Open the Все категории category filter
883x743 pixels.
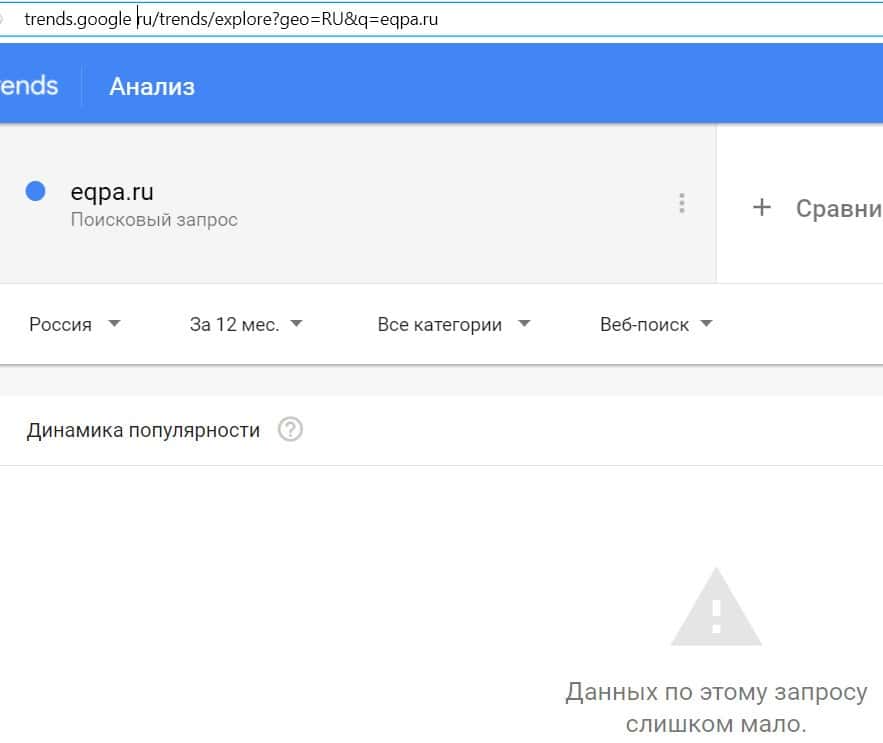pos(440,324)
